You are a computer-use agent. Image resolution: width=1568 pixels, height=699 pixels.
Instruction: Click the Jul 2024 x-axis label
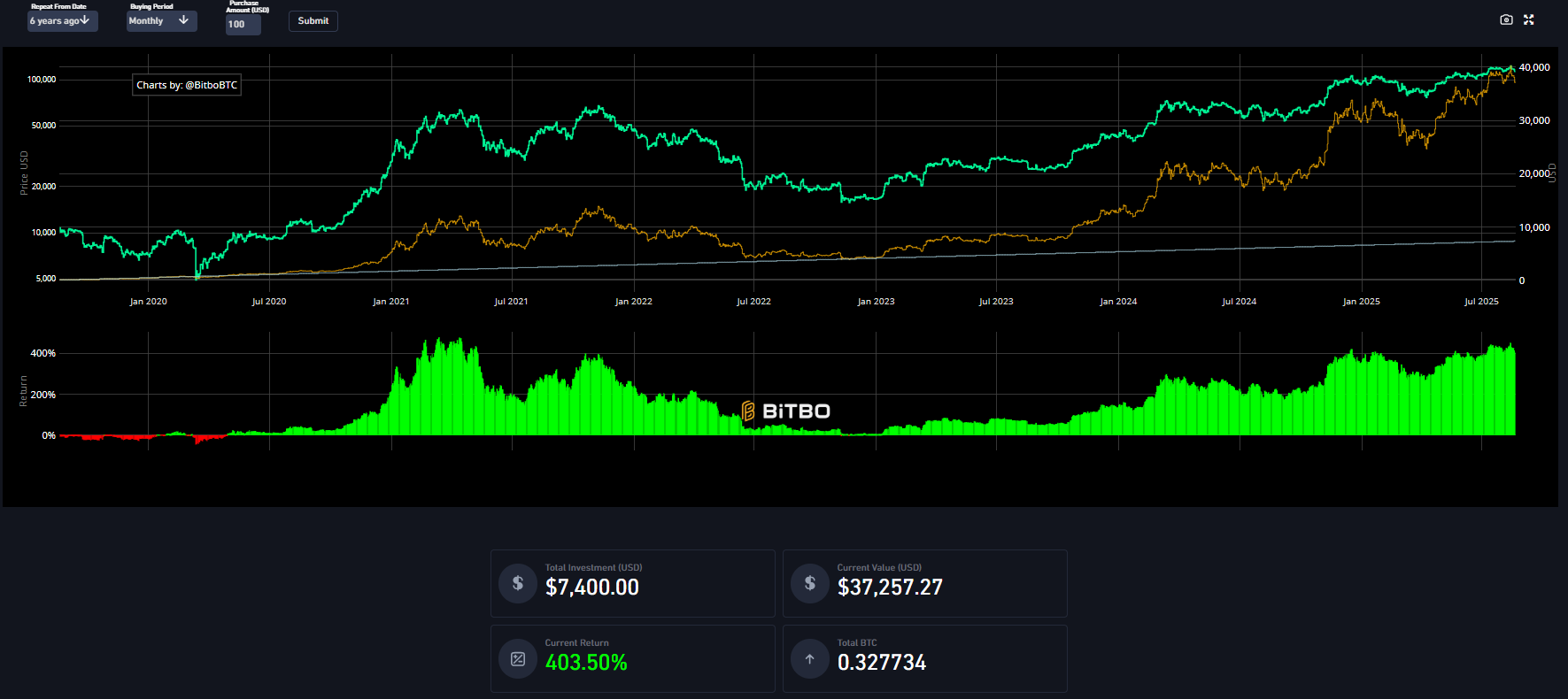[x=1239, y=302]
